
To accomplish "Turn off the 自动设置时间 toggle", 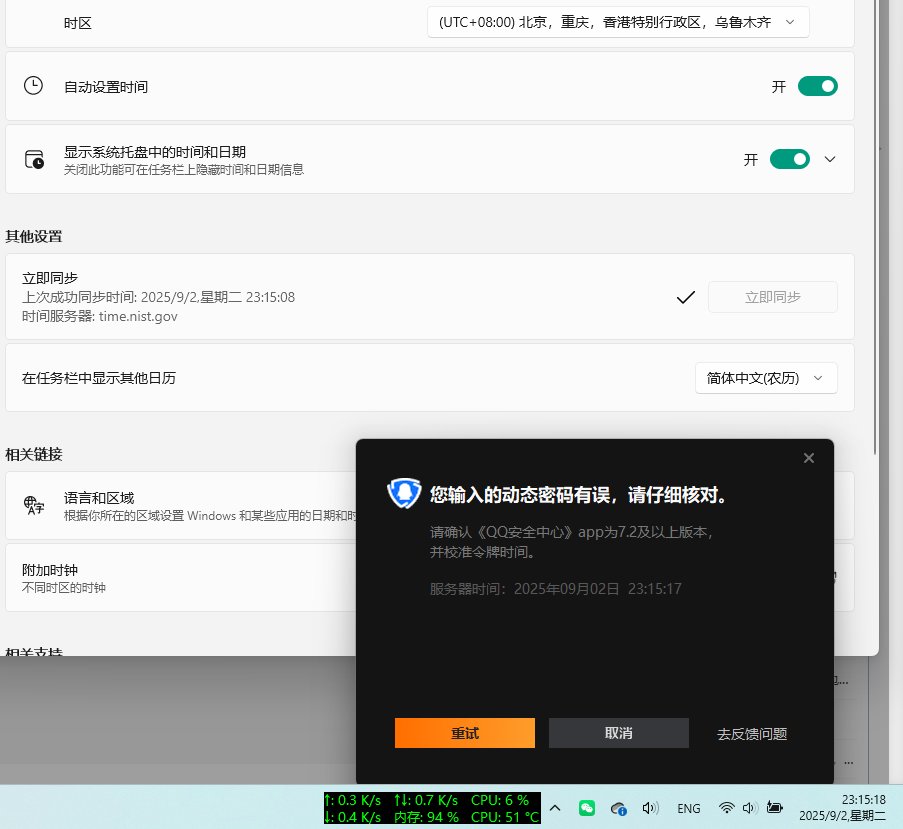I will click(817, 87).
